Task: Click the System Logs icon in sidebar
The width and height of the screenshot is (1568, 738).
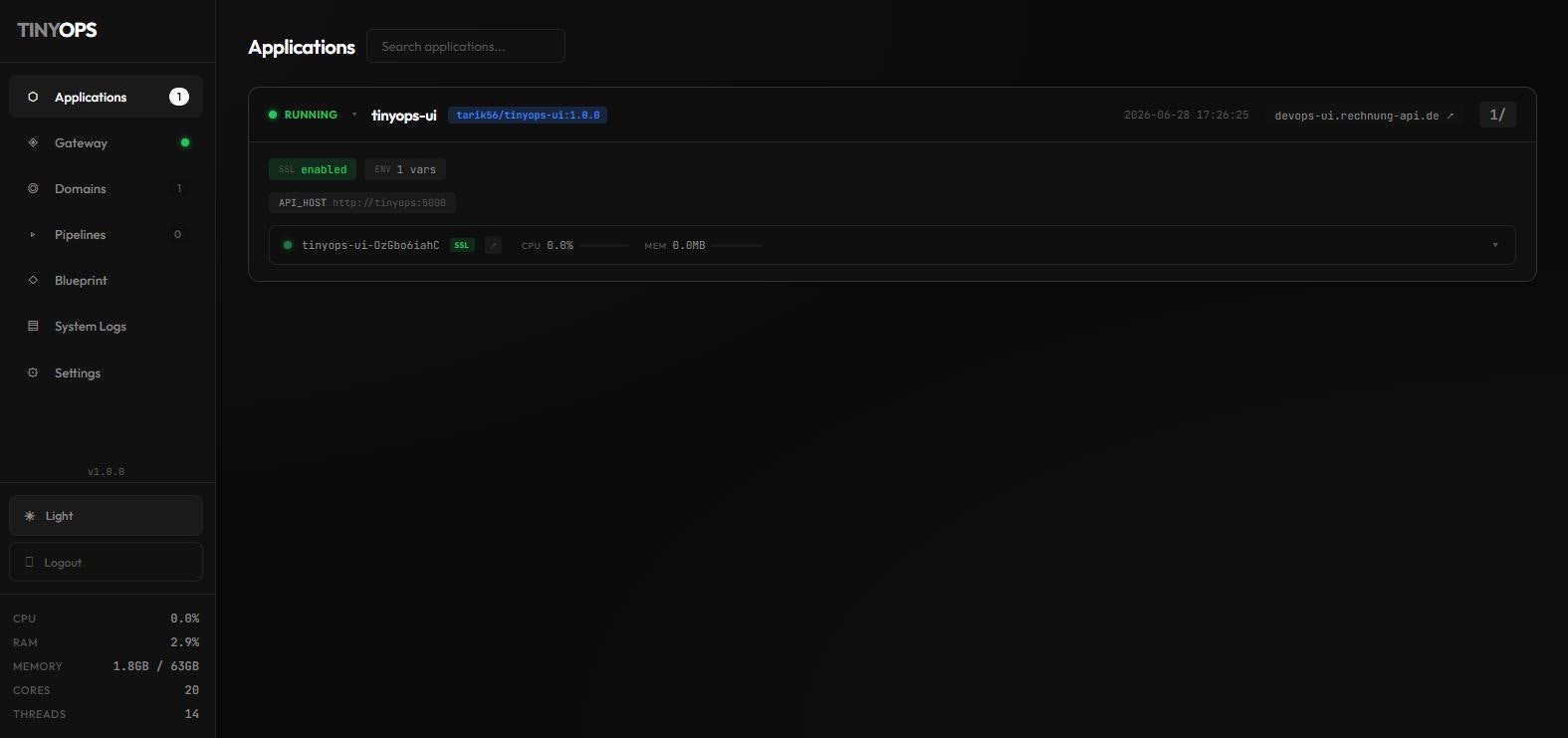Action: click(x=33, y=326)
